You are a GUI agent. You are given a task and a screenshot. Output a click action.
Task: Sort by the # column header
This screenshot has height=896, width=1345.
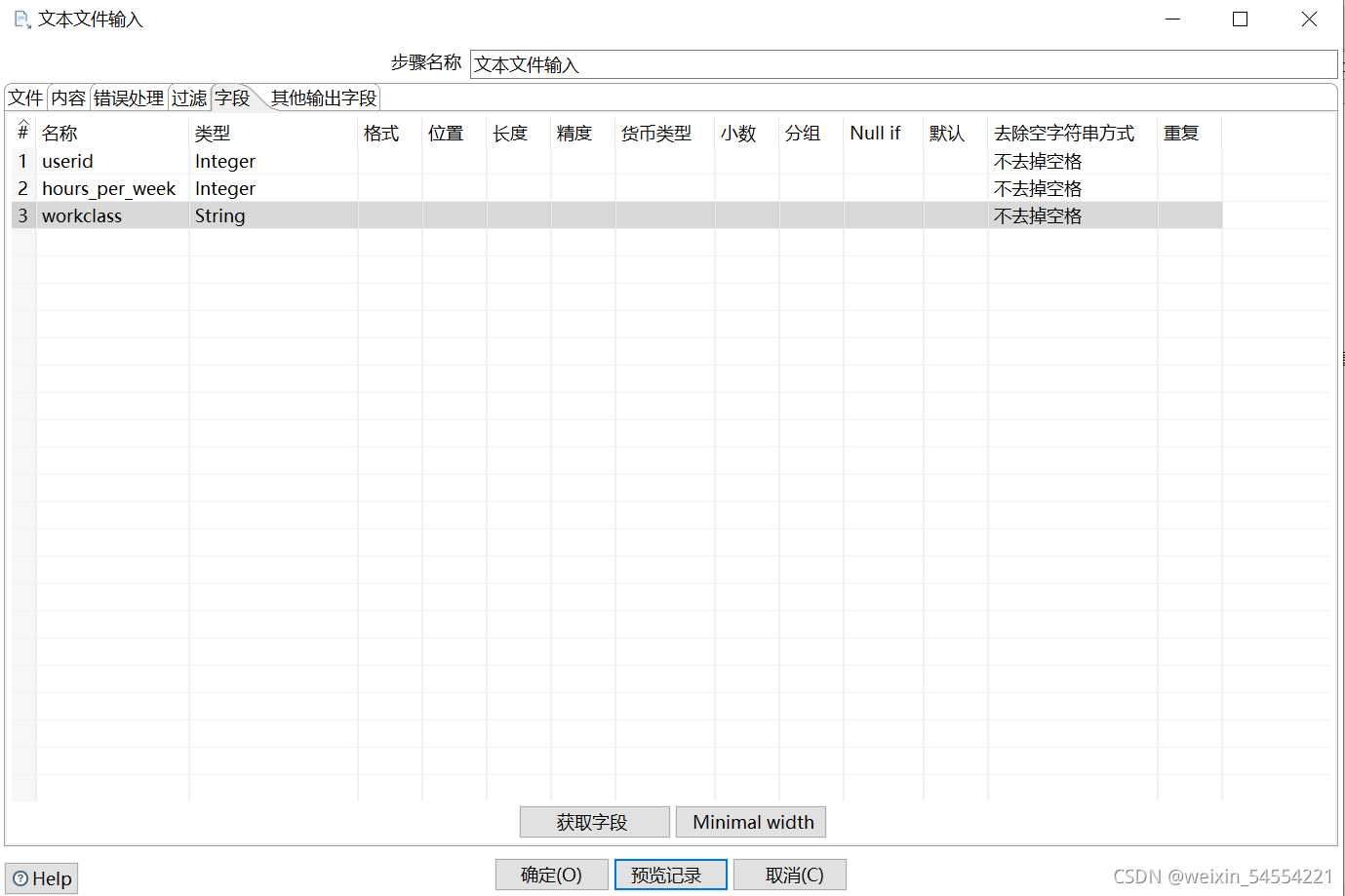point(23,133)
